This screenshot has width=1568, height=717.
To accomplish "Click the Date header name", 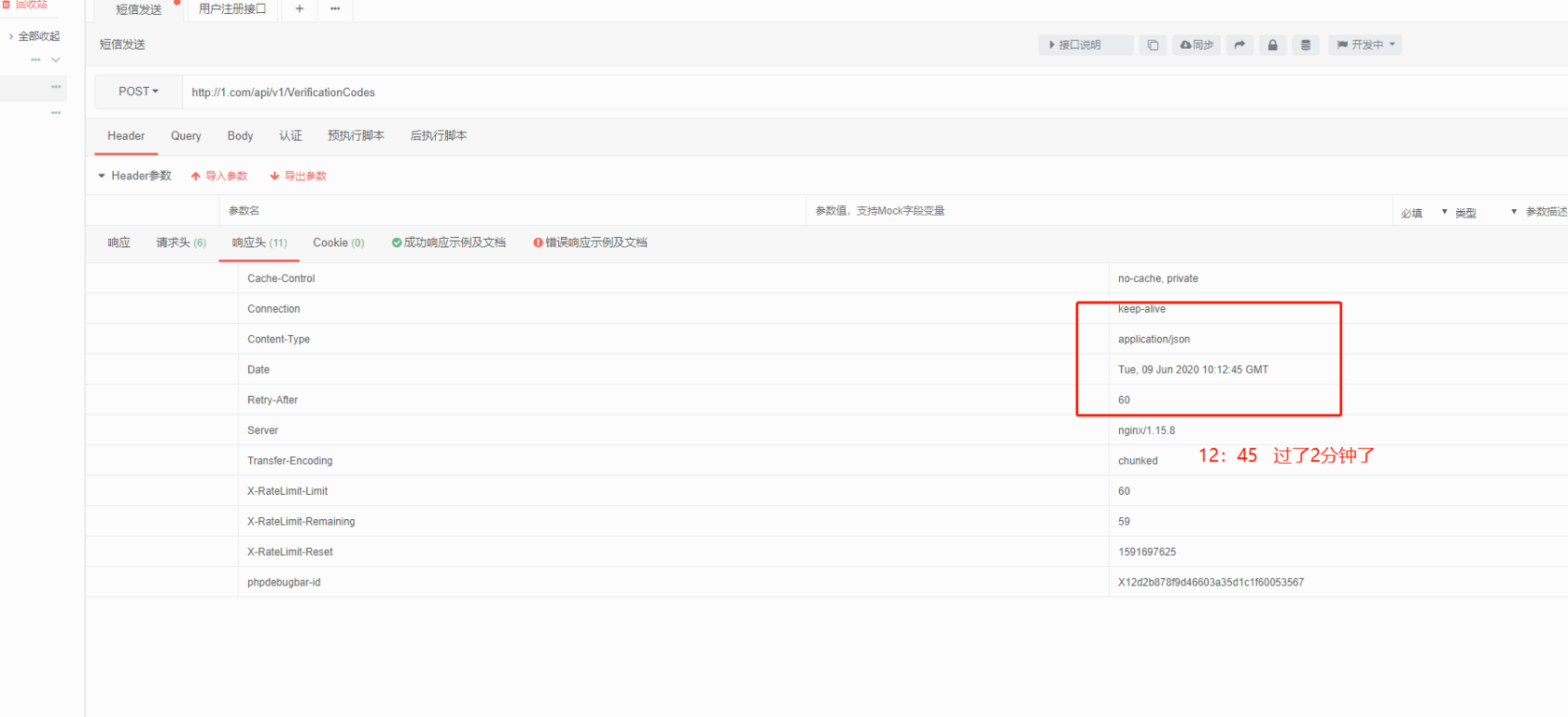I will (x=259, y=370).
